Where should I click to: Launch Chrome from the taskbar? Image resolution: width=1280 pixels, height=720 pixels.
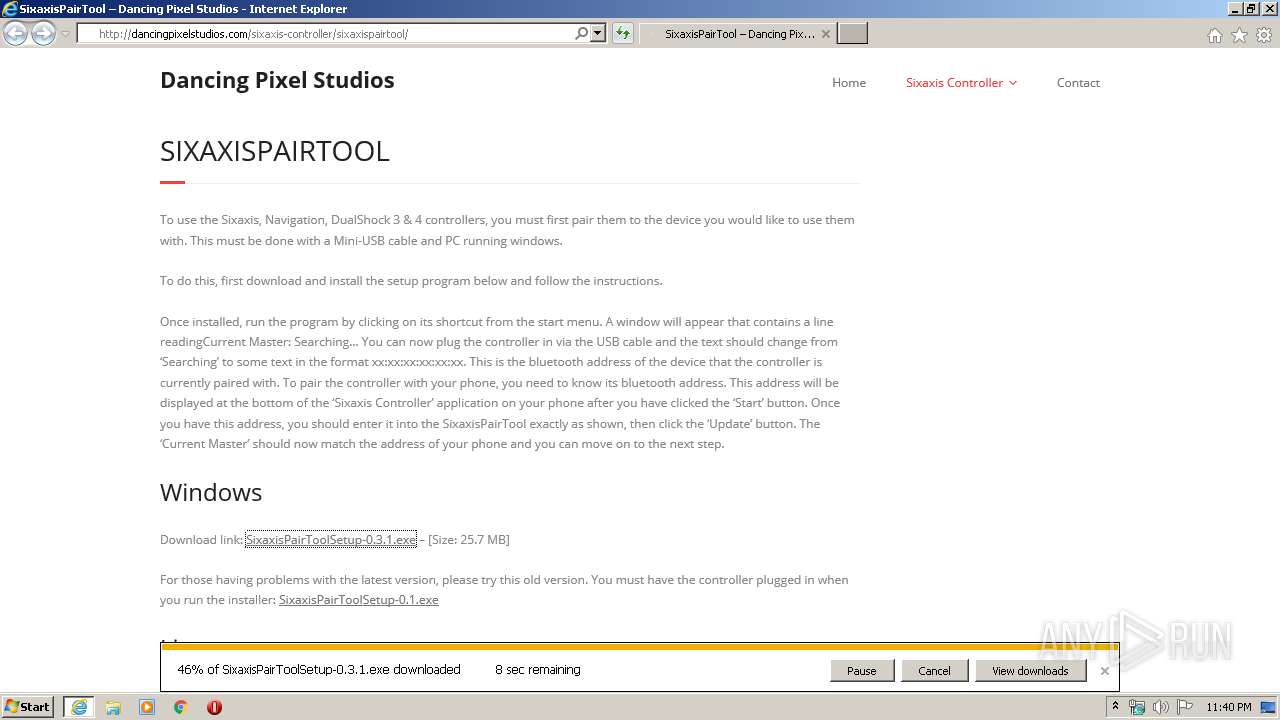[x=181, y=707]
